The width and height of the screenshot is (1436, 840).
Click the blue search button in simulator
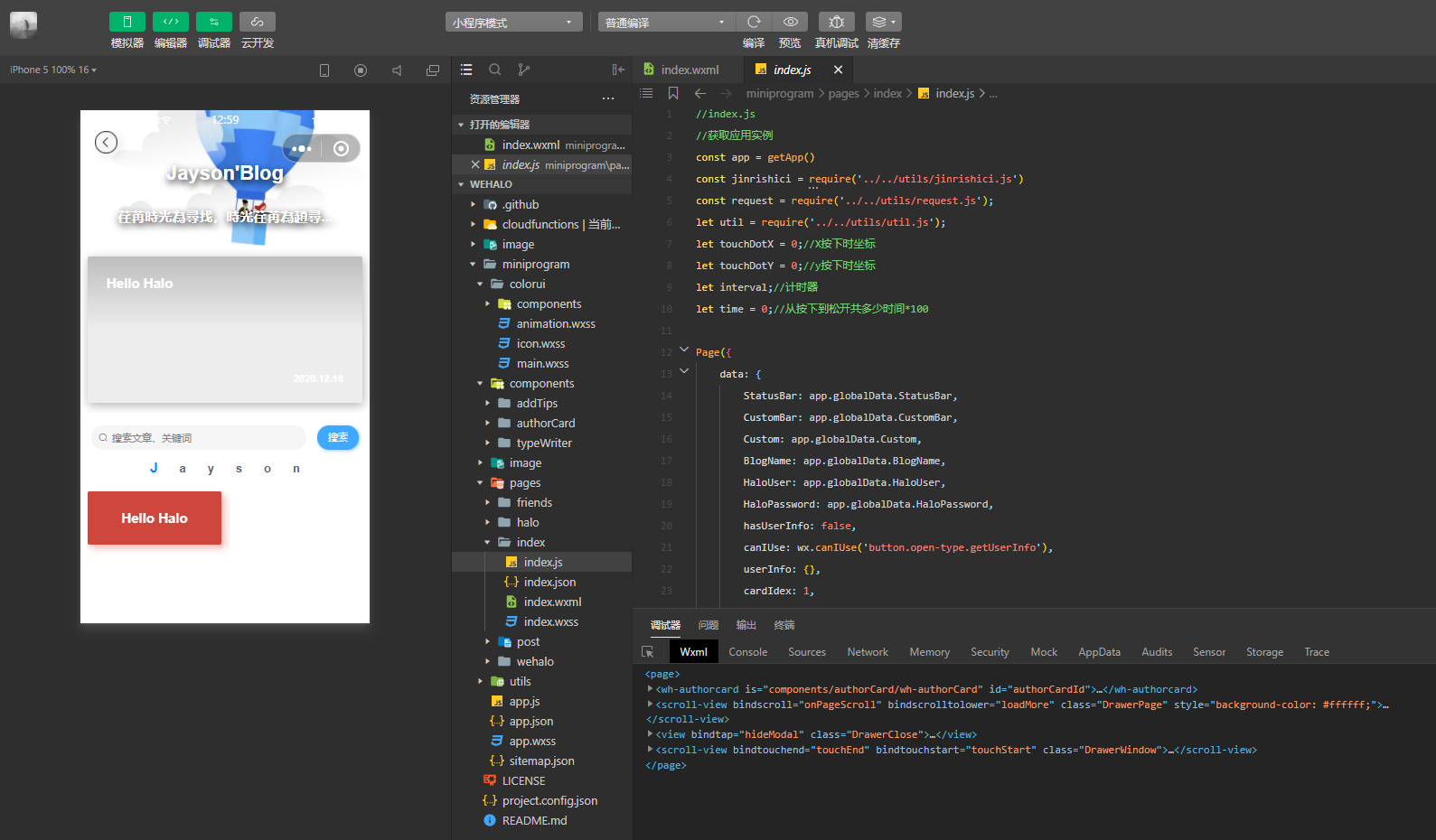(338, 437)
